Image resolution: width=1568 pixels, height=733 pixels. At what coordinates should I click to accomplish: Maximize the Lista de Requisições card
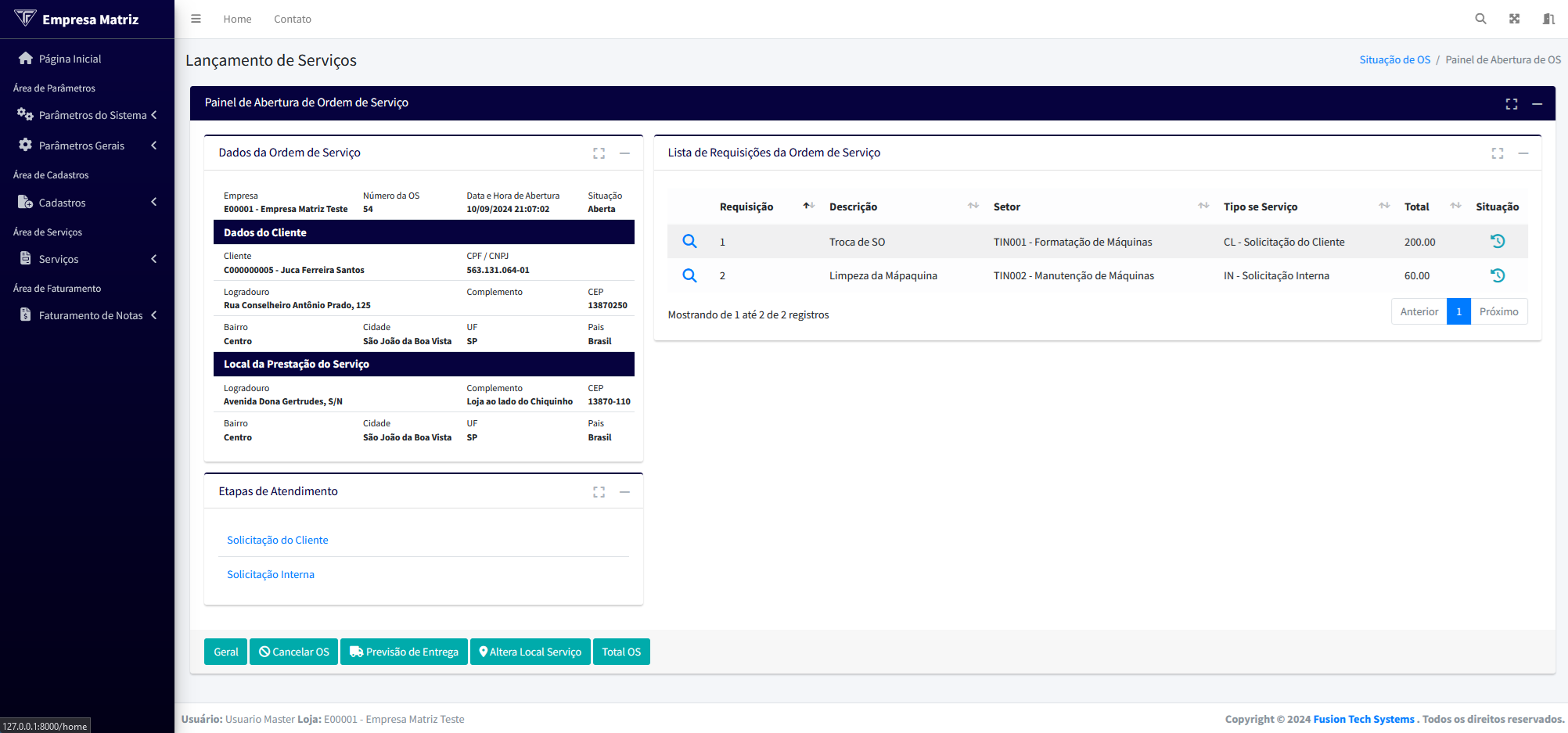[1498, 153]
